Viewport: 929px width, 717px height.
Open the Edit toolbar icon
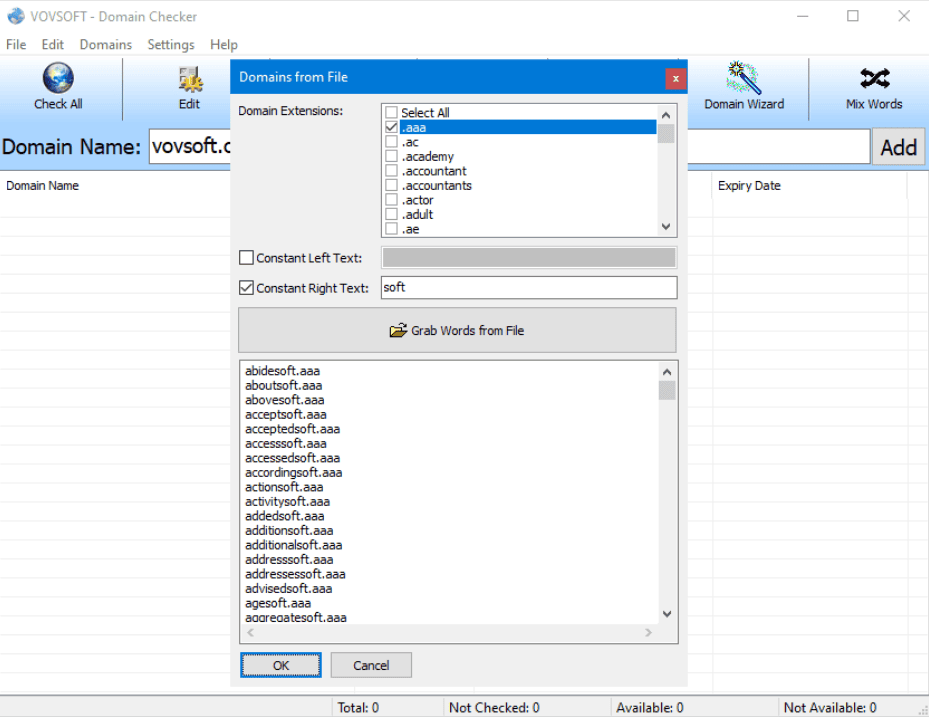coord(190,79)
